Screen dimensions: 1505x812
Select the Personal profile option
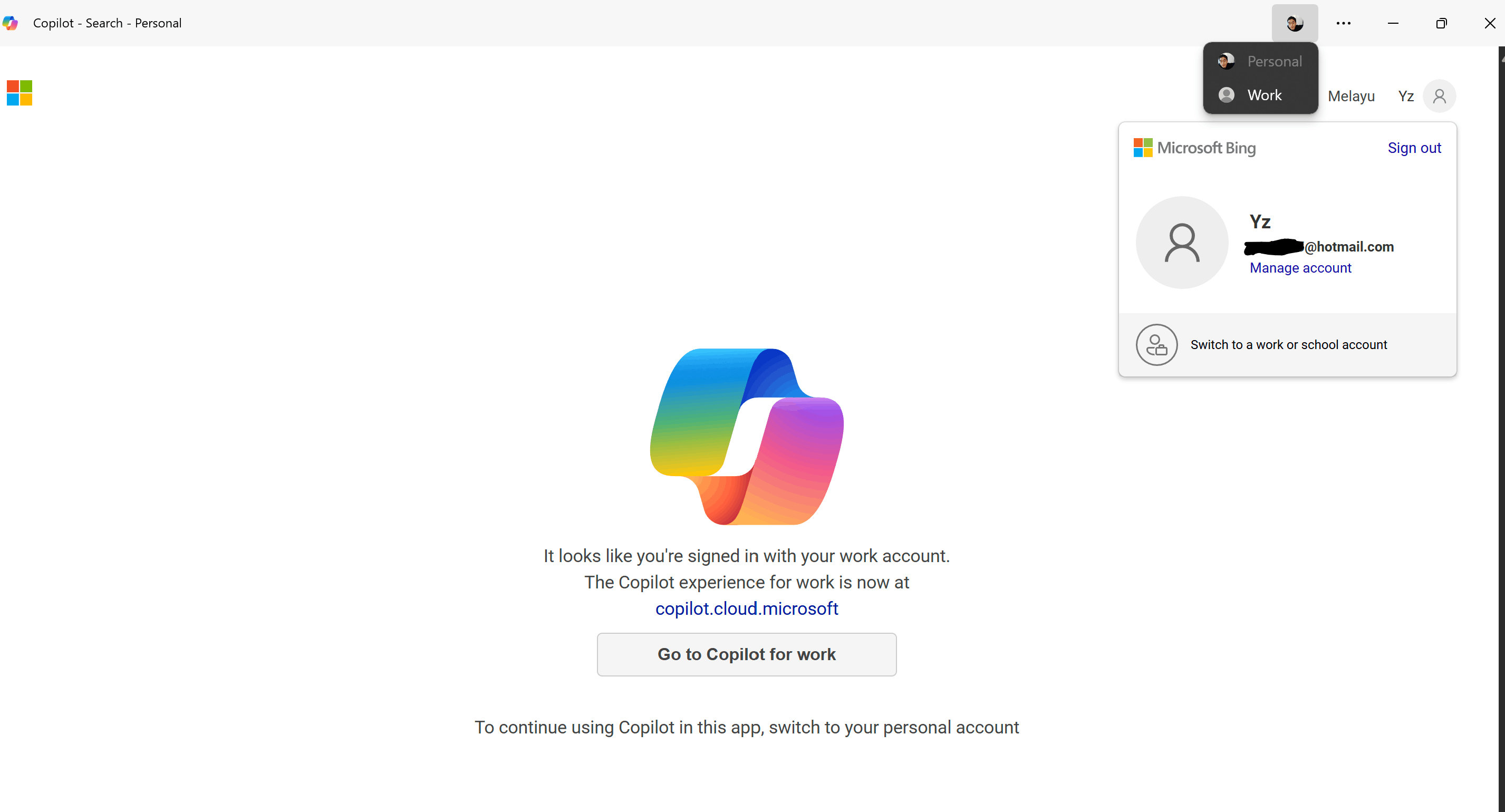(x=1260, y=61)
